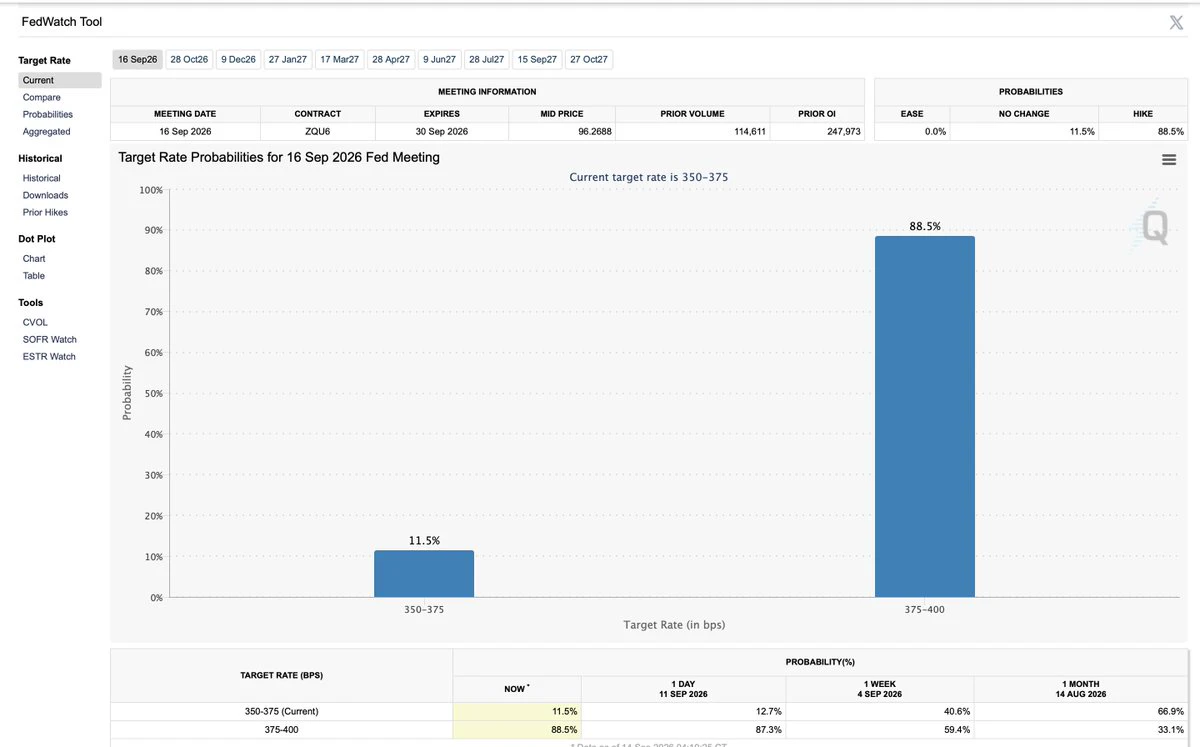Choose the 27 Oct27 meeting tab

[x=589, y=60]
